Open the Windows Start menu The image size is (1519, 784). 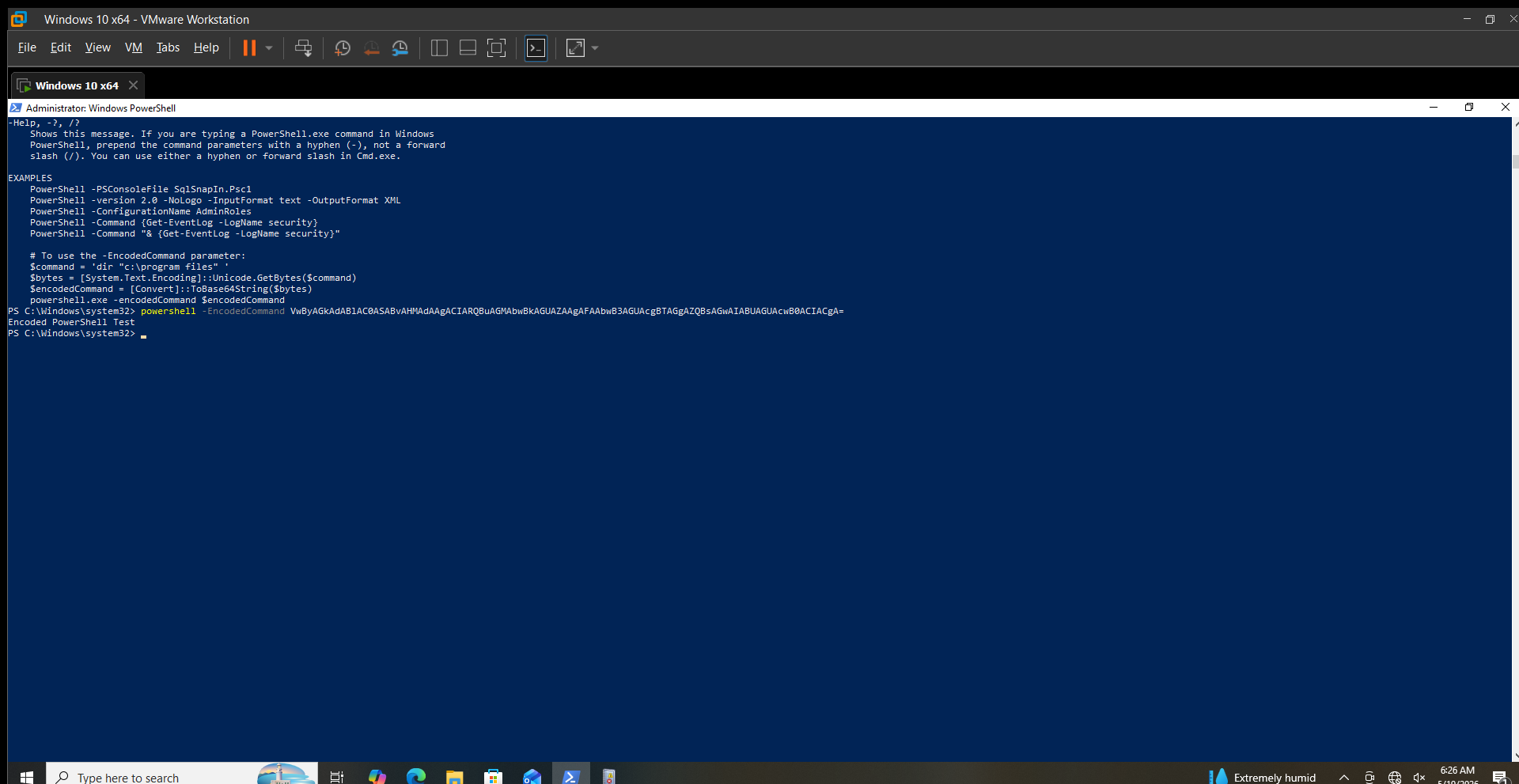coord(26,777)
